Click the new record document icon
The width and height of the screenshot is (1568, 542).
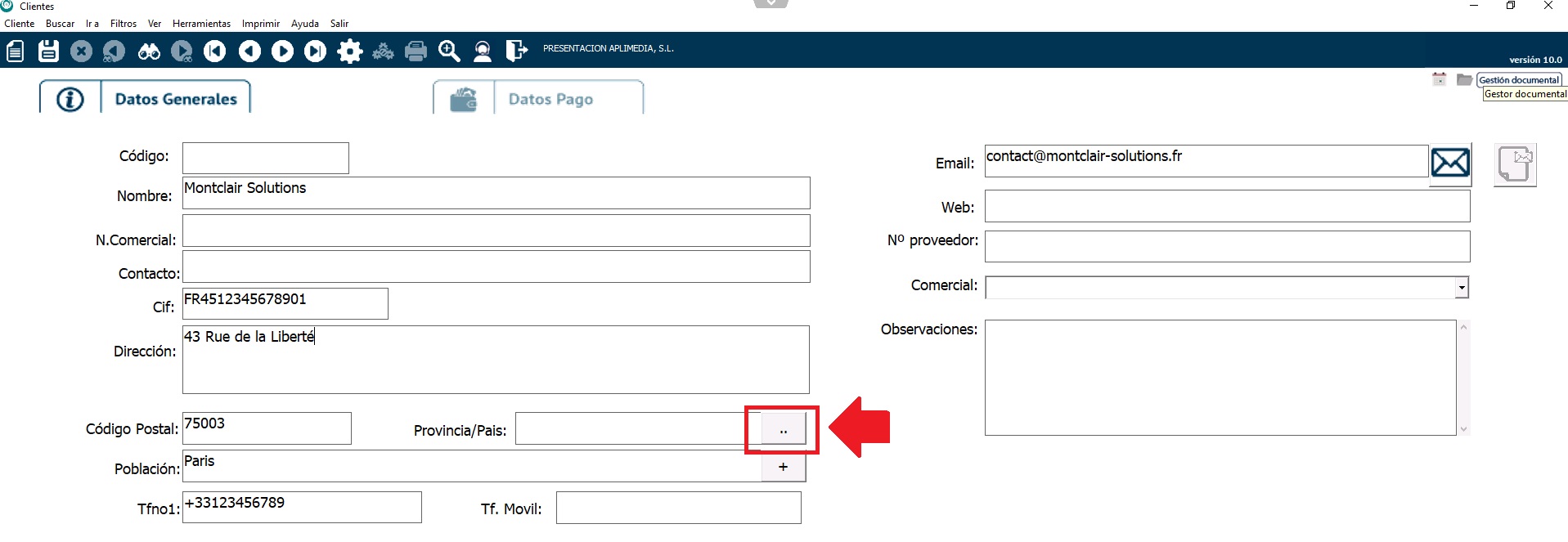pos(15,52)
